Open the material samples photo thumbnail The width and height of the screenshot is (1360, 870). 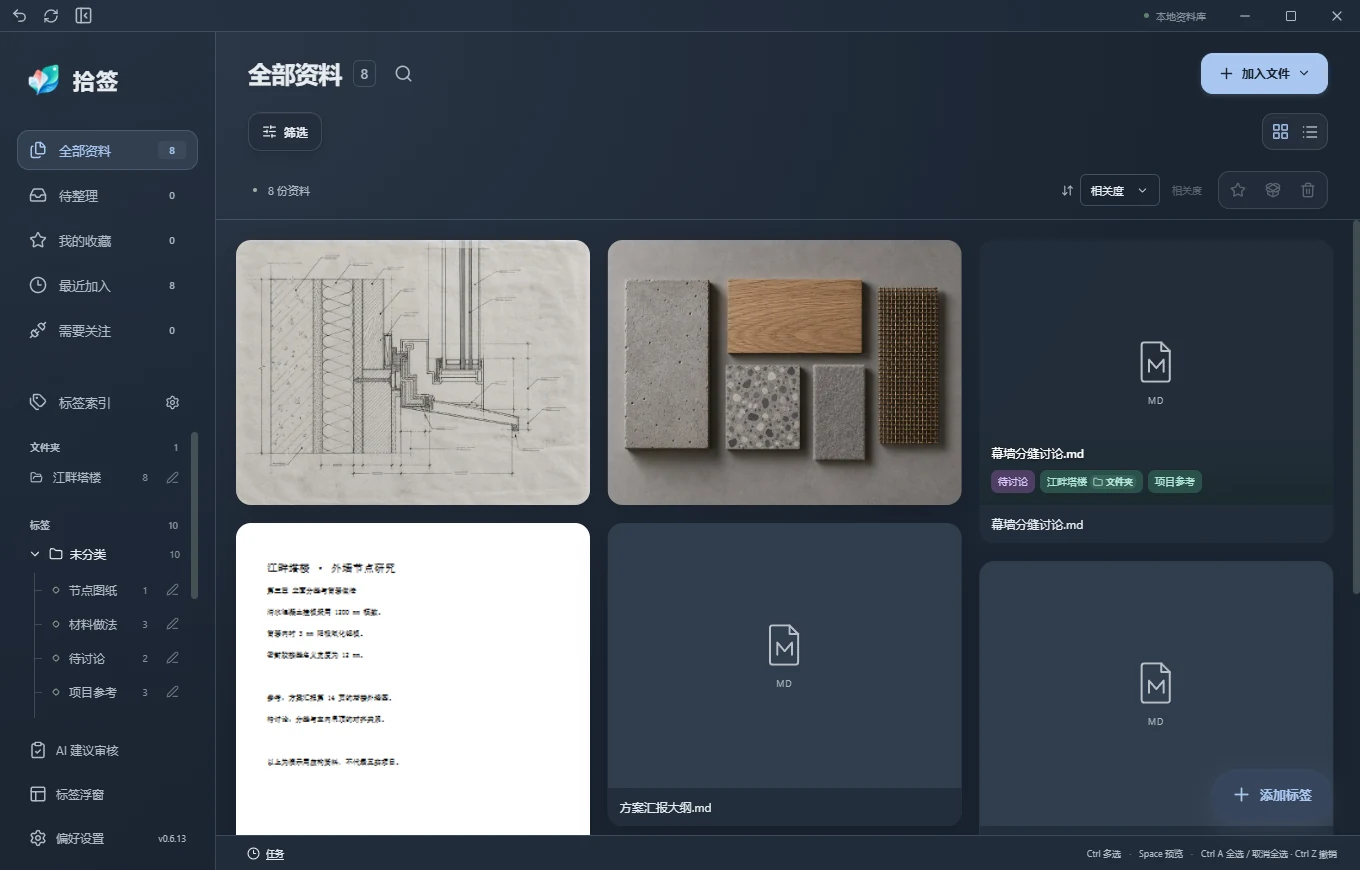[784, 372]
